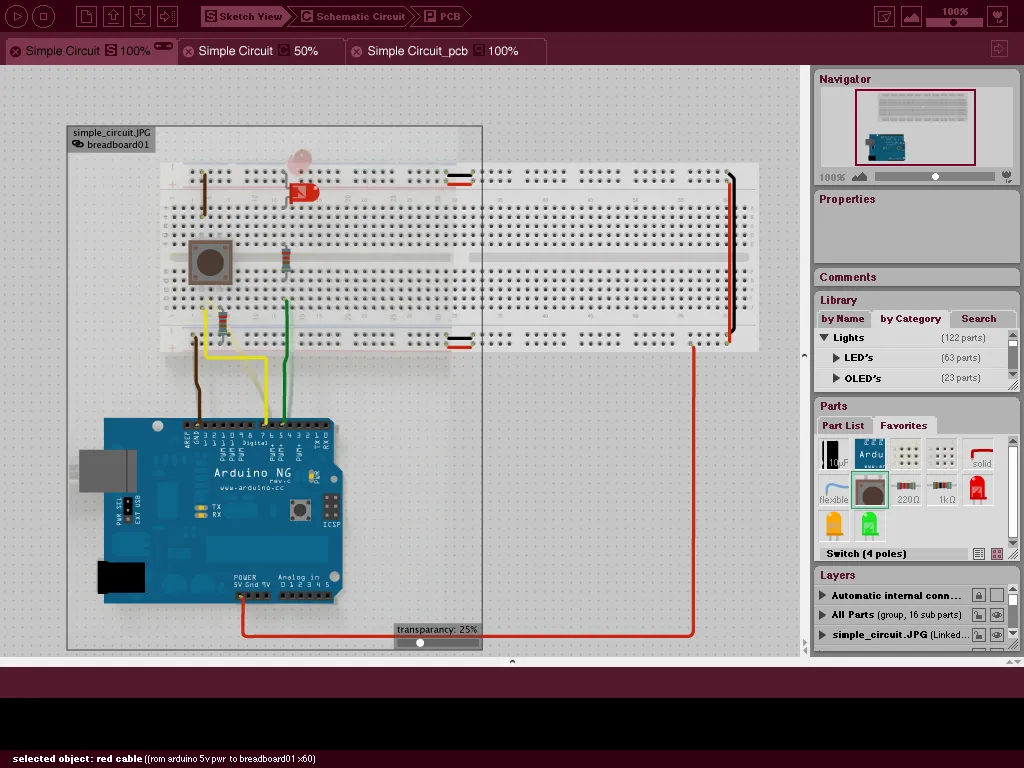Click the flower icon in the top-right toolbar
1024x768 pixels.
pyautogui.click(x=998, y=16)
